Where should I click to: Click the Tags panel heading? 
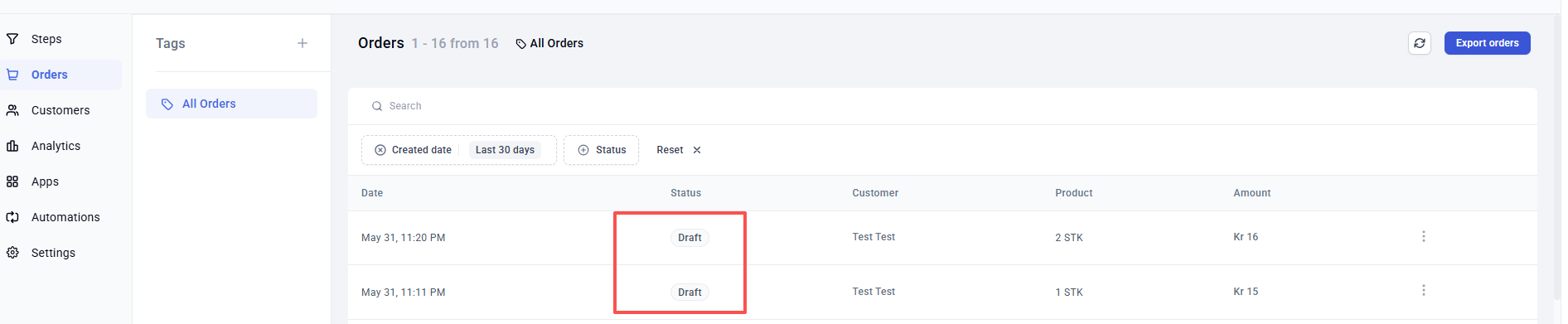171,43
